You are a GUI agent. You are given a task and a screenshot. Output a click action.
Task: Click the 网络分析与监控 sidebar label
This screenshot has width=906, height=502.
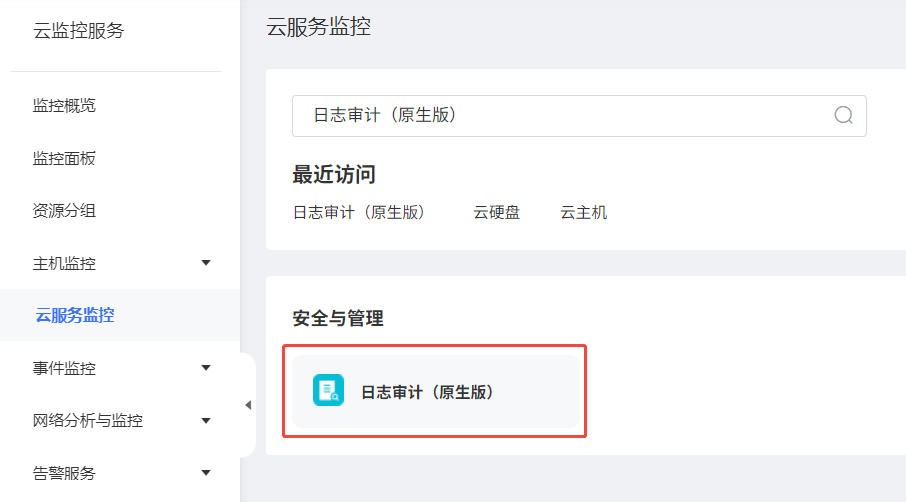88,421
